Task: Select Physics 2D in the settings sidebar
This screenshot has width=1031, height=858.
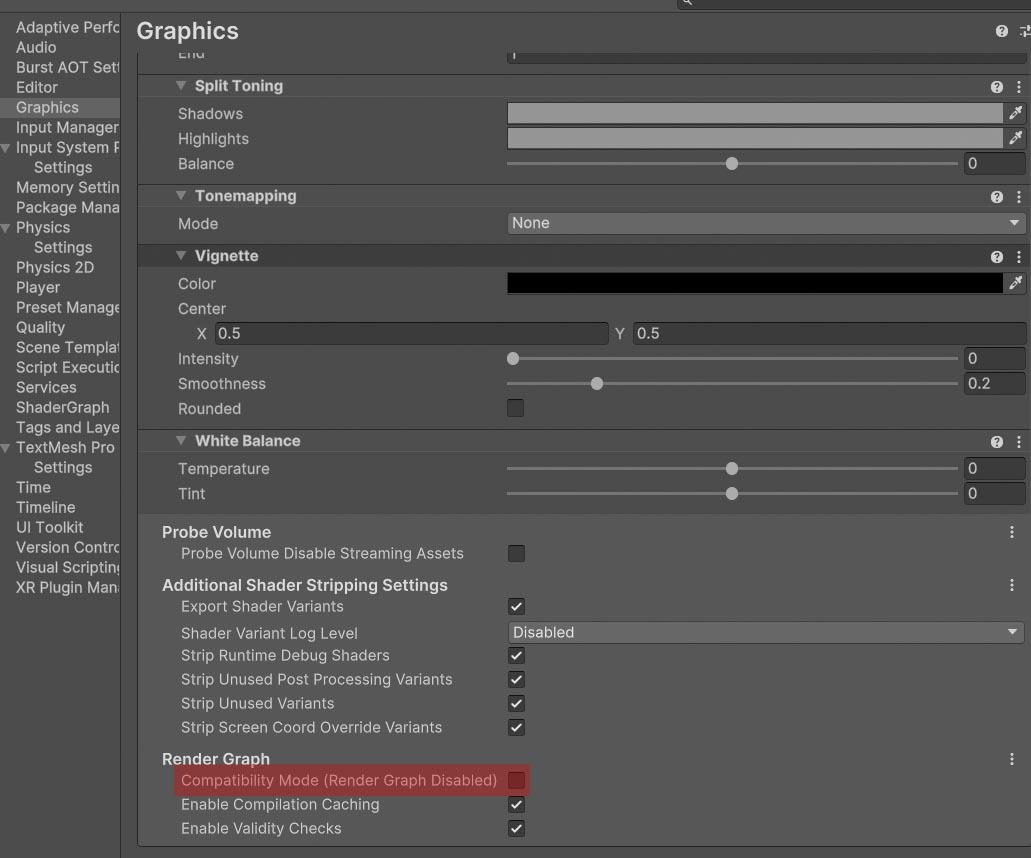Action: (55, 267)
